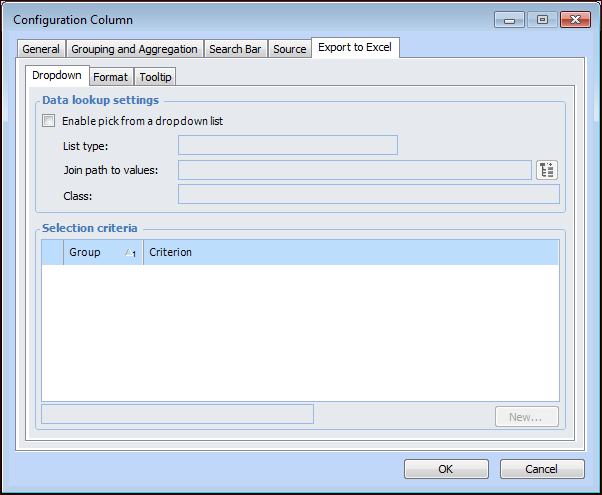The width and height of the screenshot is (602, 495).
Task: Select the Export to Excel tab
Action: [x=355, y=47]
